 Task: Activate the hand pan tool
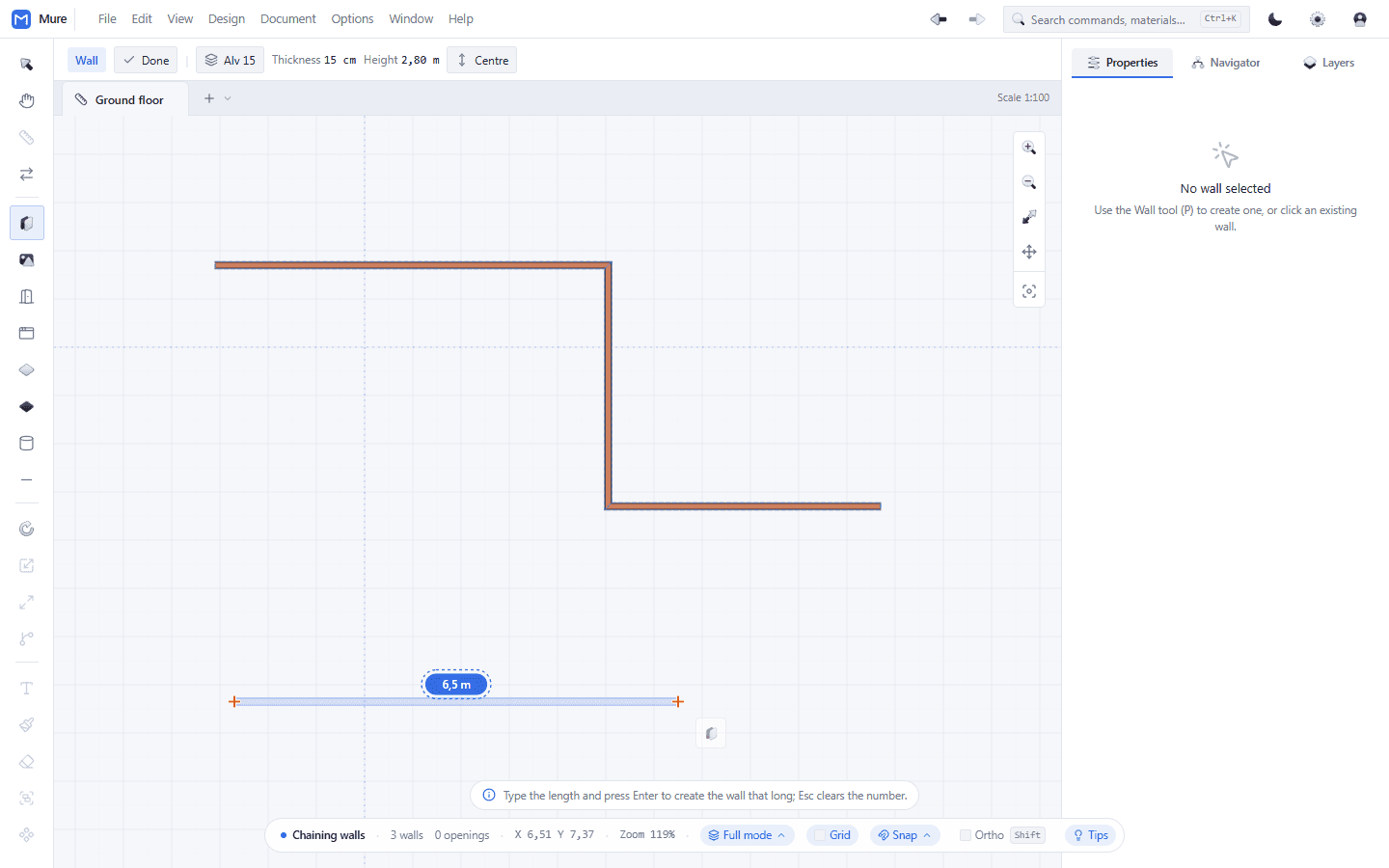(27, 101)
